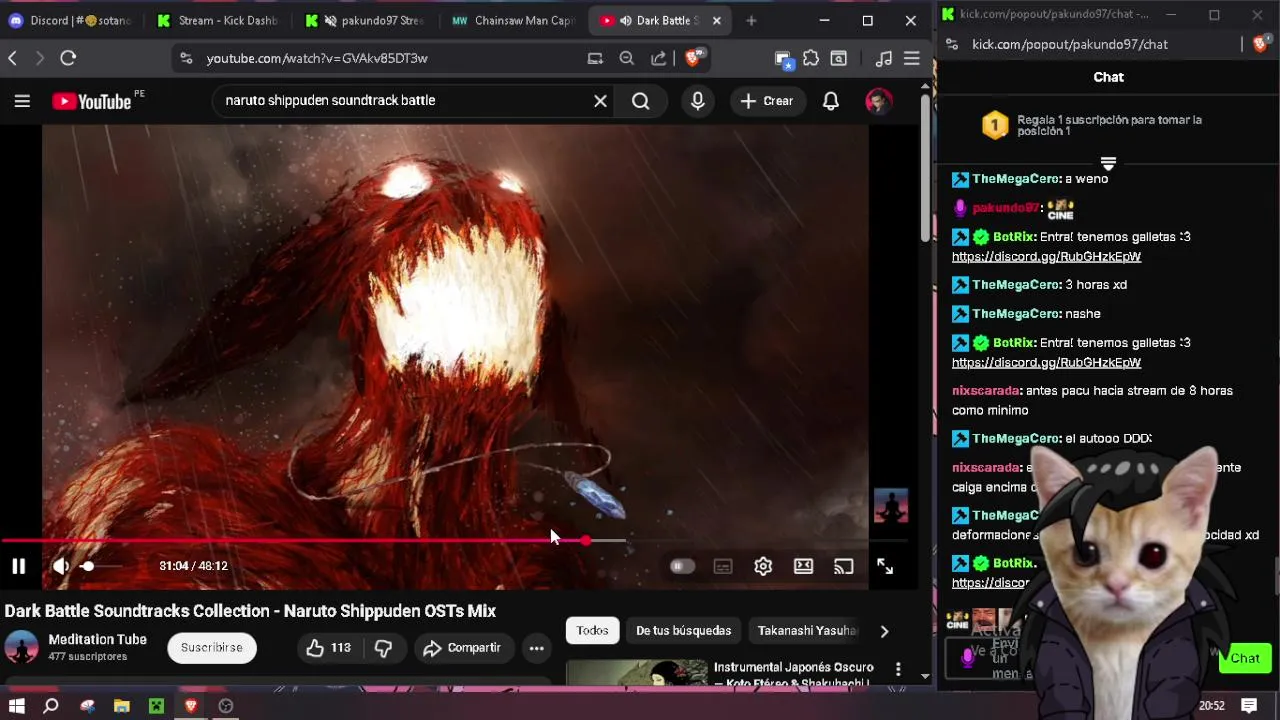Viewport: 1280px width, 720px height.
Task: Open the Windows Start menu
Action: click(x=16, y=706)
